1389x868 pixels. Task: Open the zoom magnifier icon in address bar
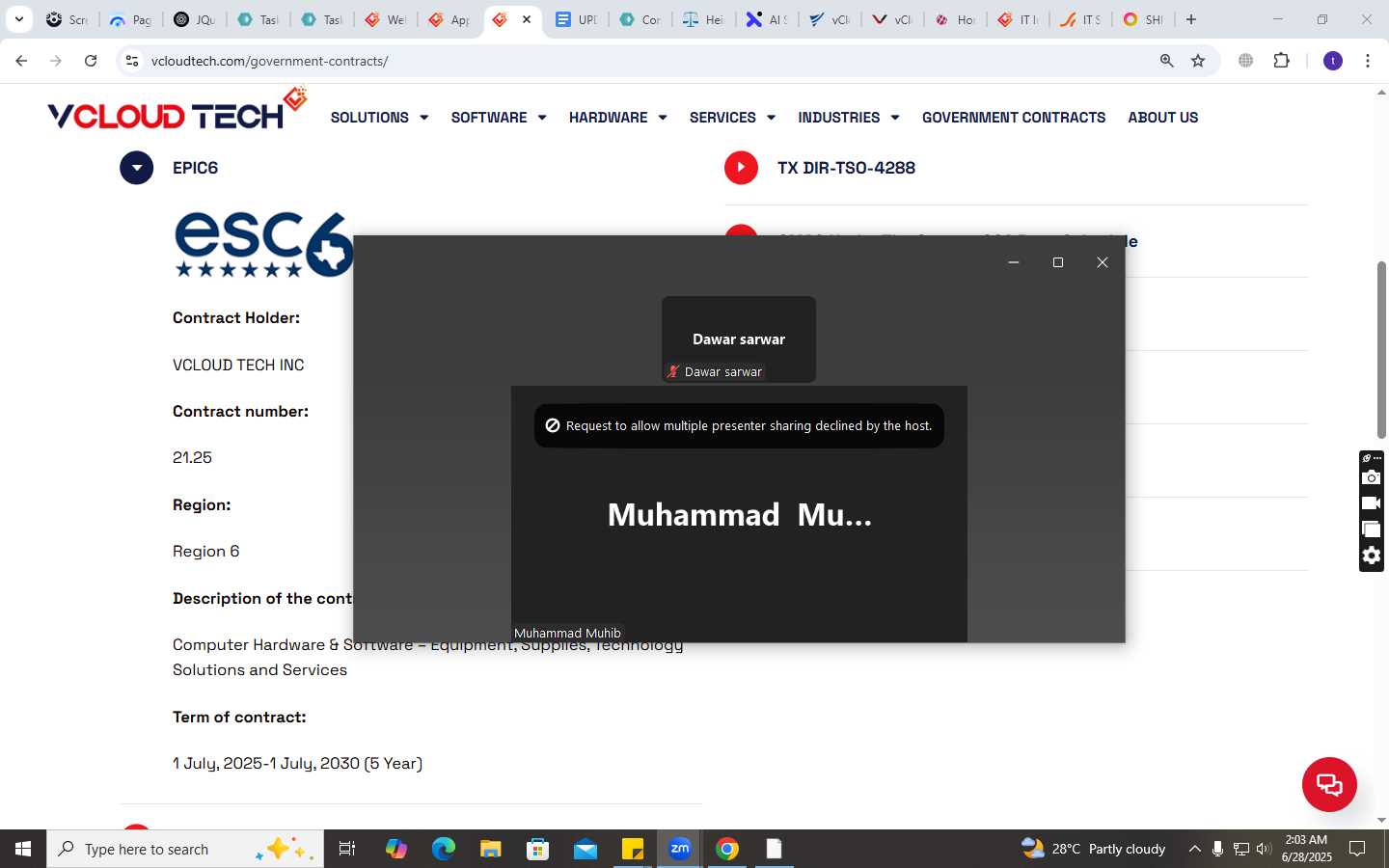(1166, 61)
